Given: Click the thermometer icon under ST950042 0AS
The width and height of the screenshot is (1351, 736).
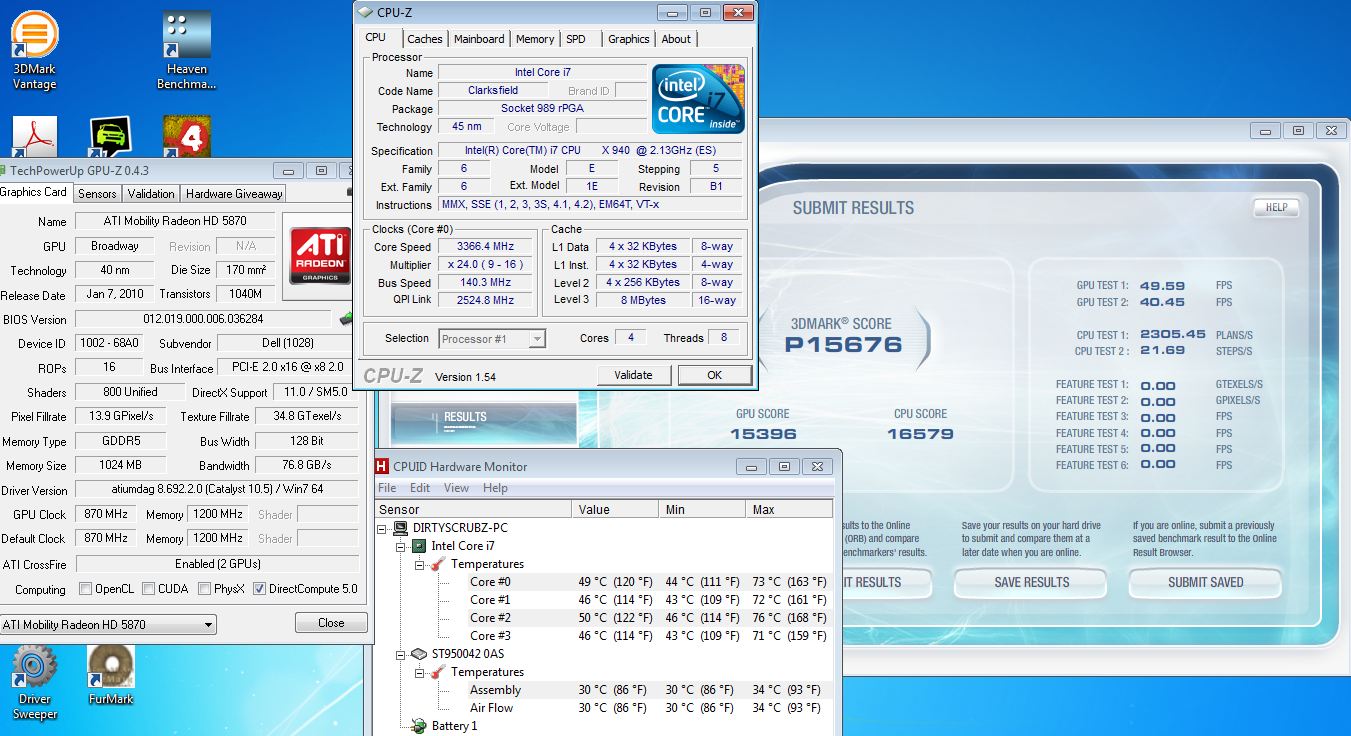Looking at the screenshot, I should coord(438,672).
